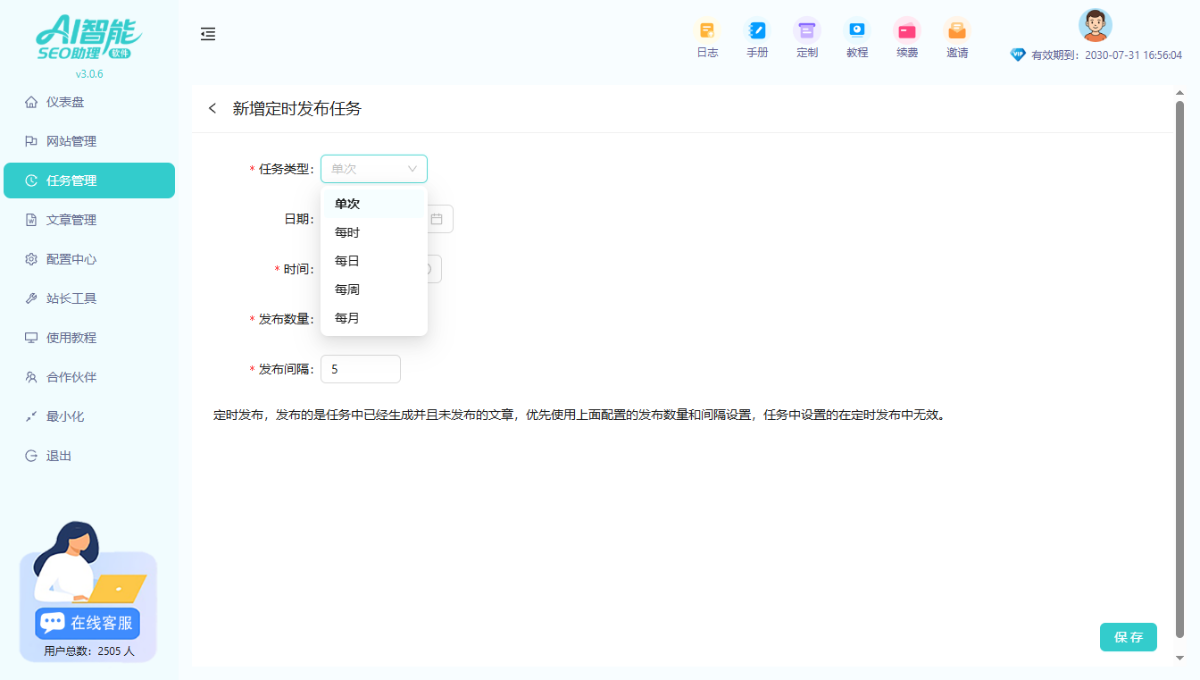Click the 有效期到 expiry date text

(1106, 56)
